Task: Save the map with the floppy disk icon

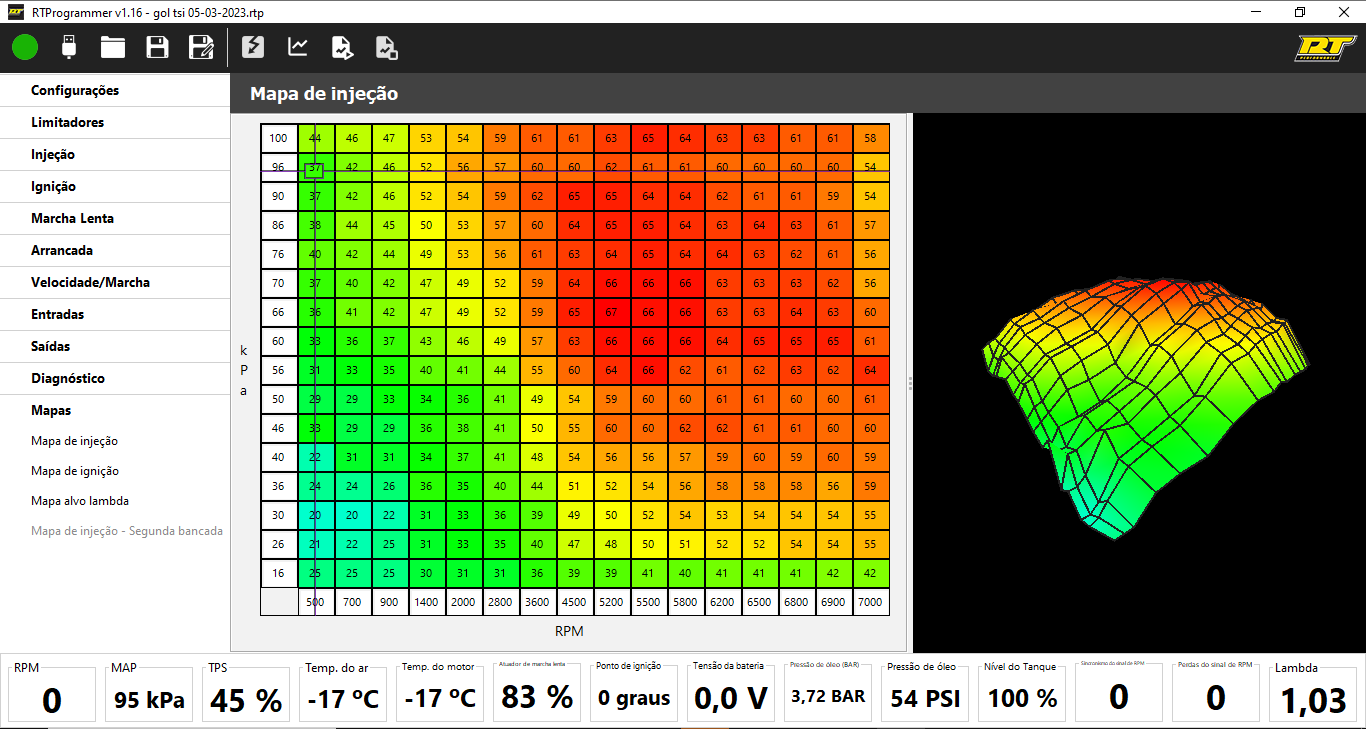Action: click(157, 46)
